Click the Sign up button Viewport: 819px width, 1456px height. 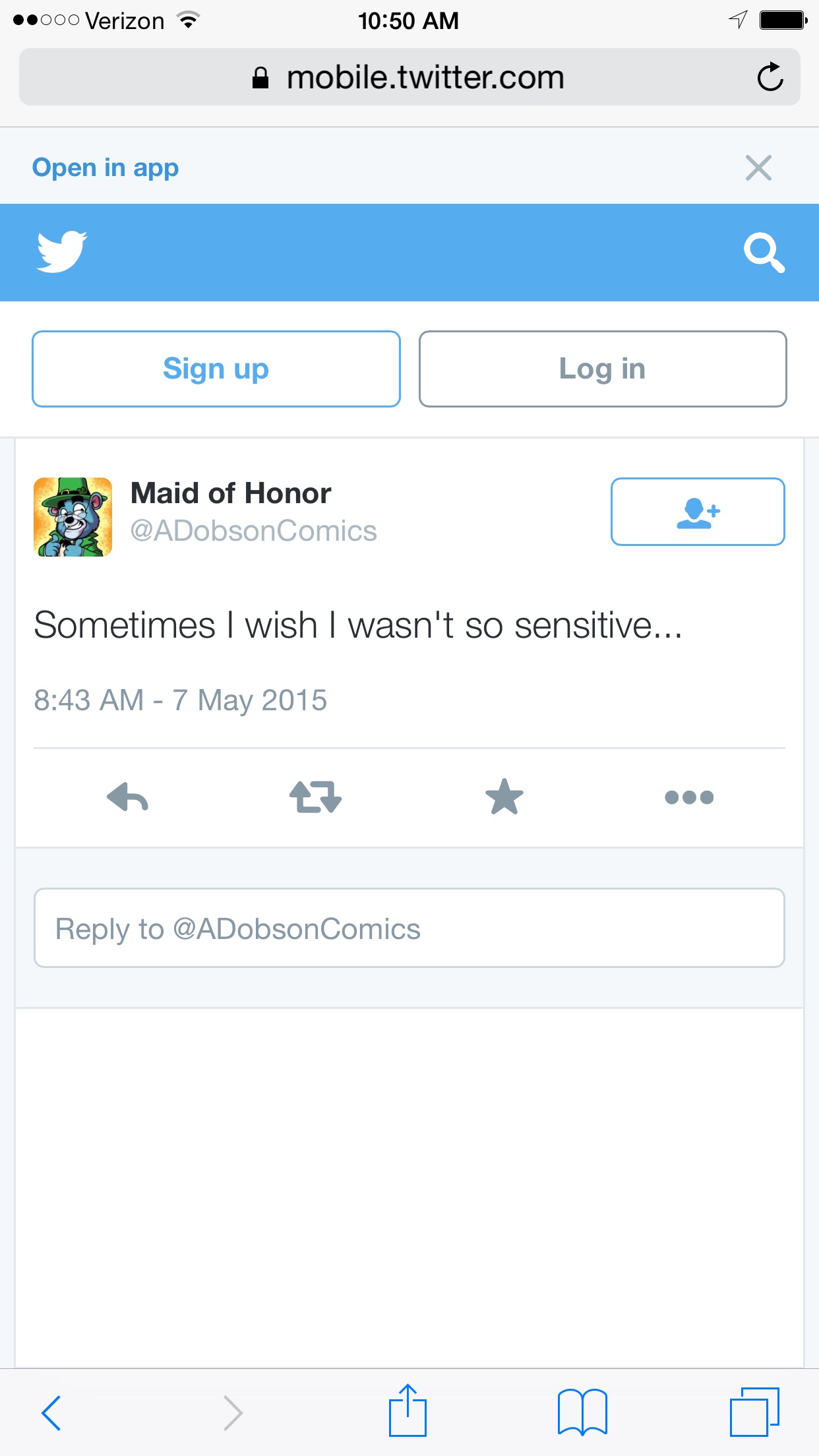[x=216, y=369]
